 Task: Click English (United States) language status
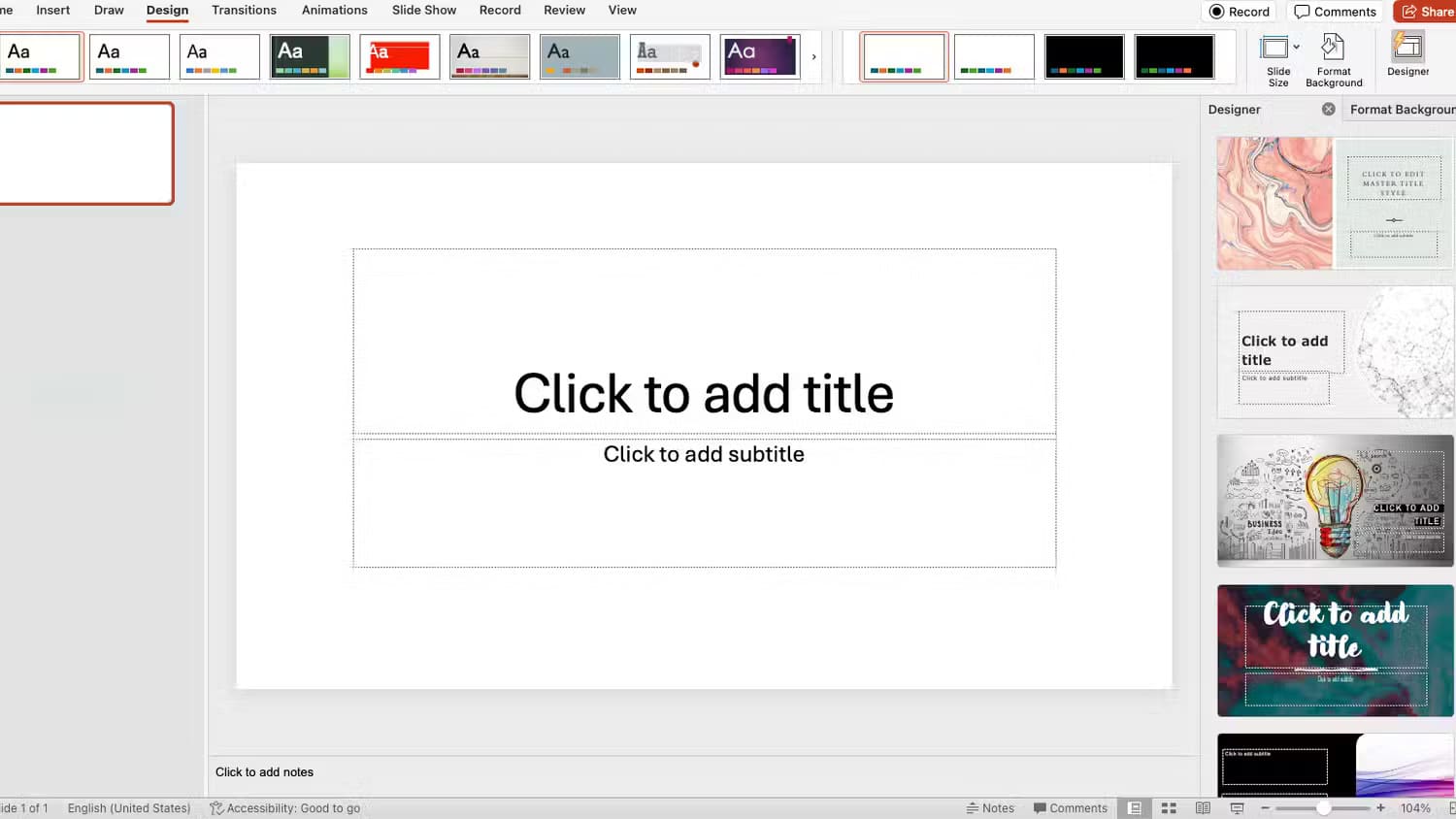click(129, 808)
